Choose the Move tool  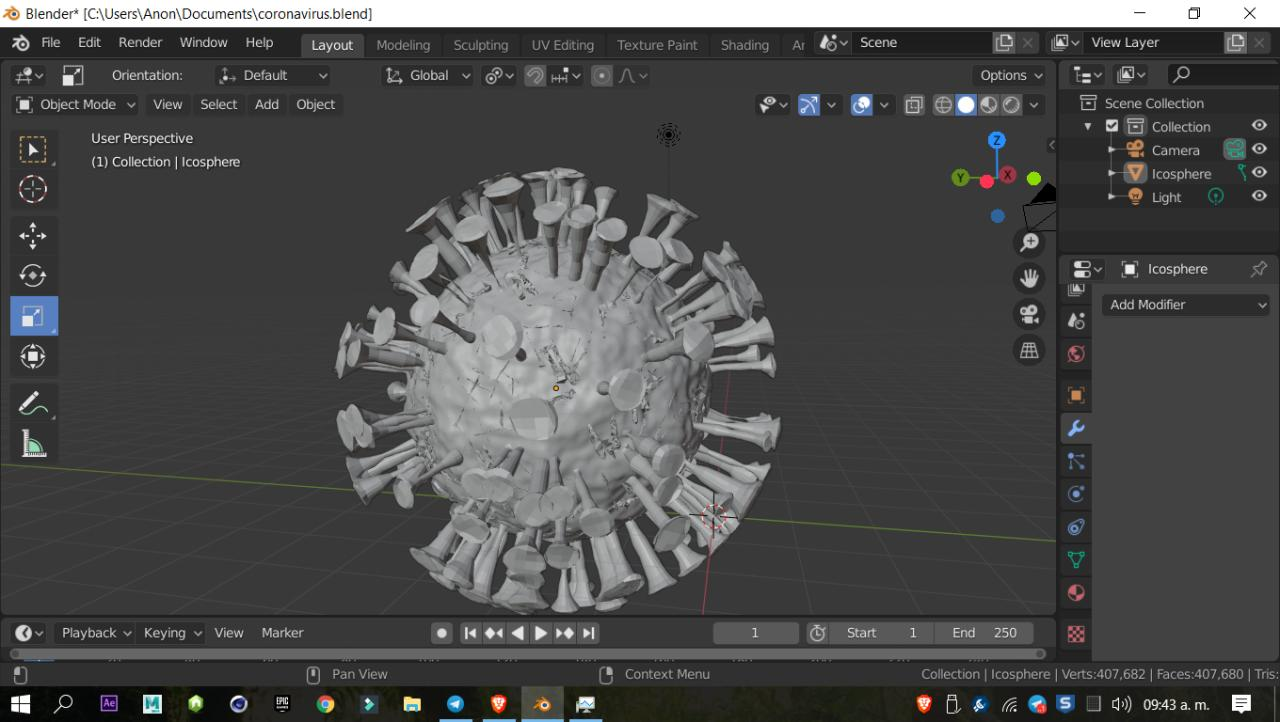click(33, 235)
